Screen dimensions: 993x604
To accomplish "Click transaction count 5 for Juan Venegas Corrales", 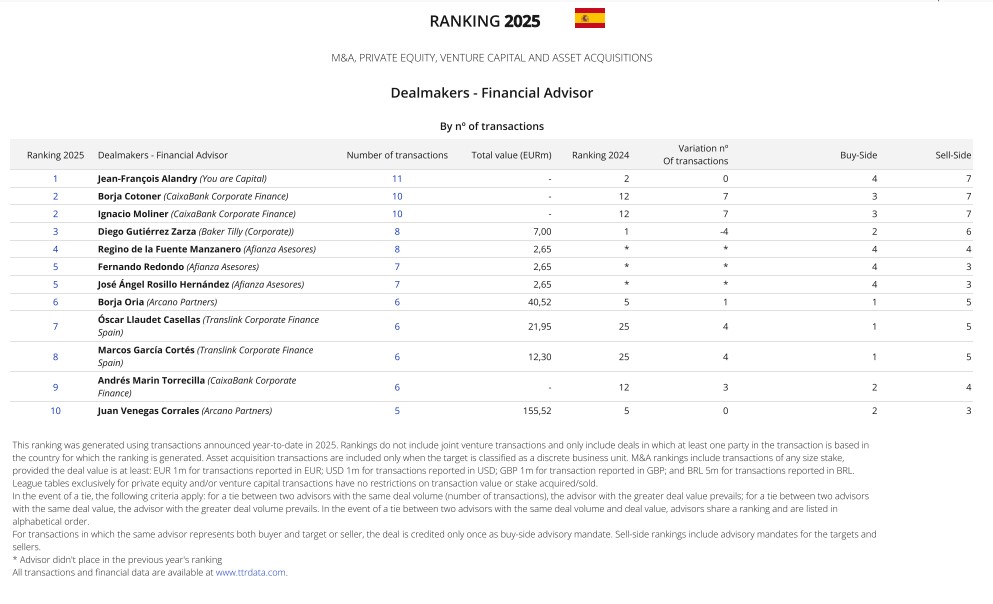I will click(x=397, y=411).
